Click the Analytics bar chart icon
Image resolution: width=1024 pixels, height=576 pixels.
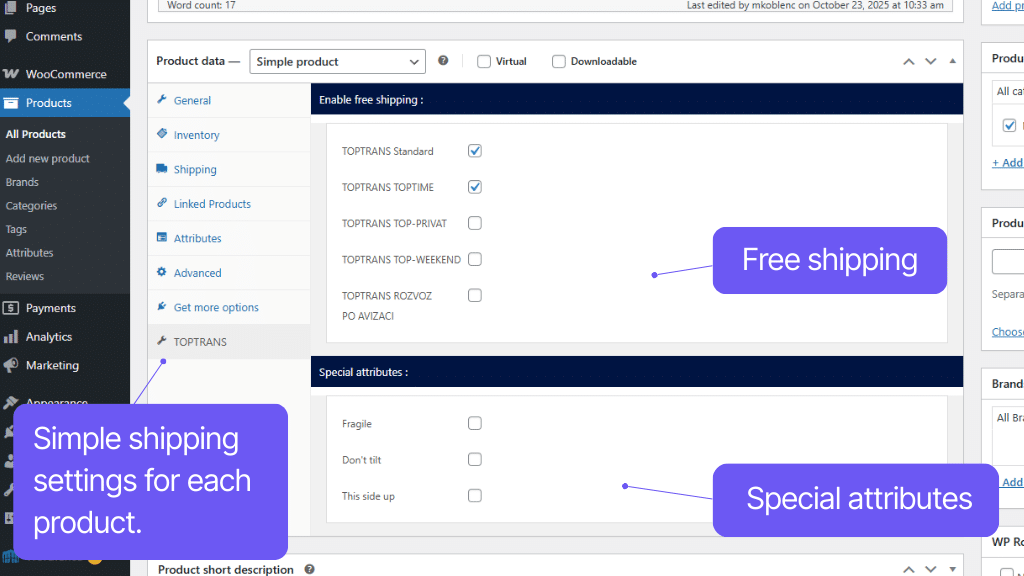tap(10, 336)
